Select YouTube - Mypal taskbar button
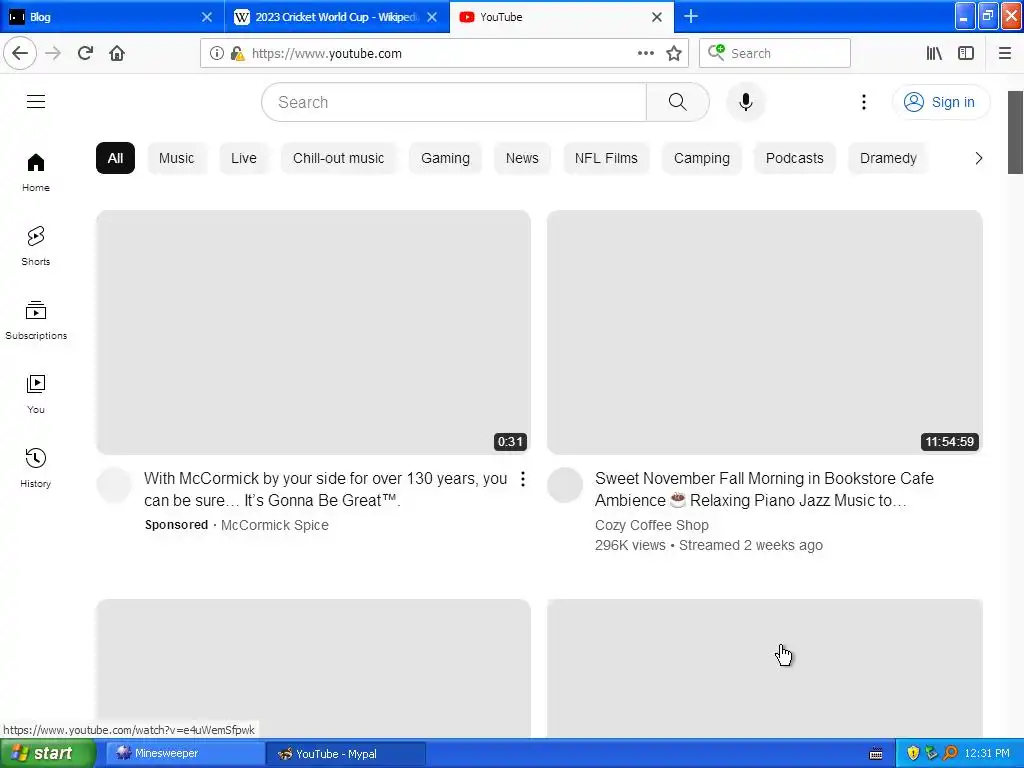Image resolution: width=1024 pixels, height=768 pixels. [346, 754]
